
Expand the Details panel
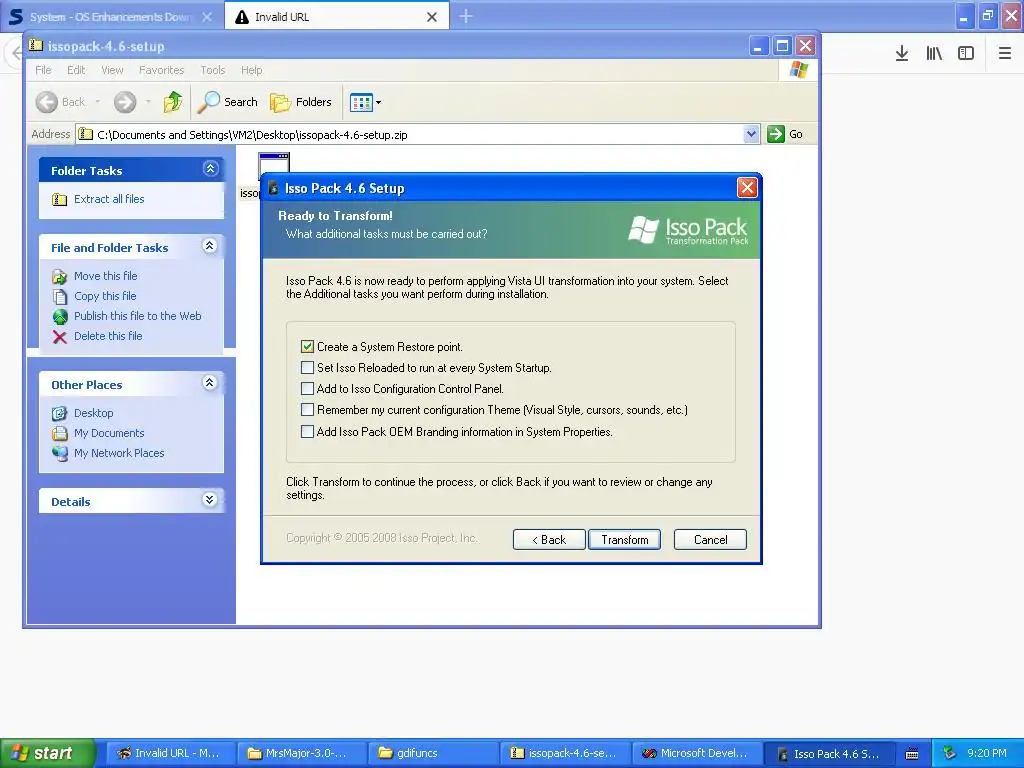coord(210,500)
